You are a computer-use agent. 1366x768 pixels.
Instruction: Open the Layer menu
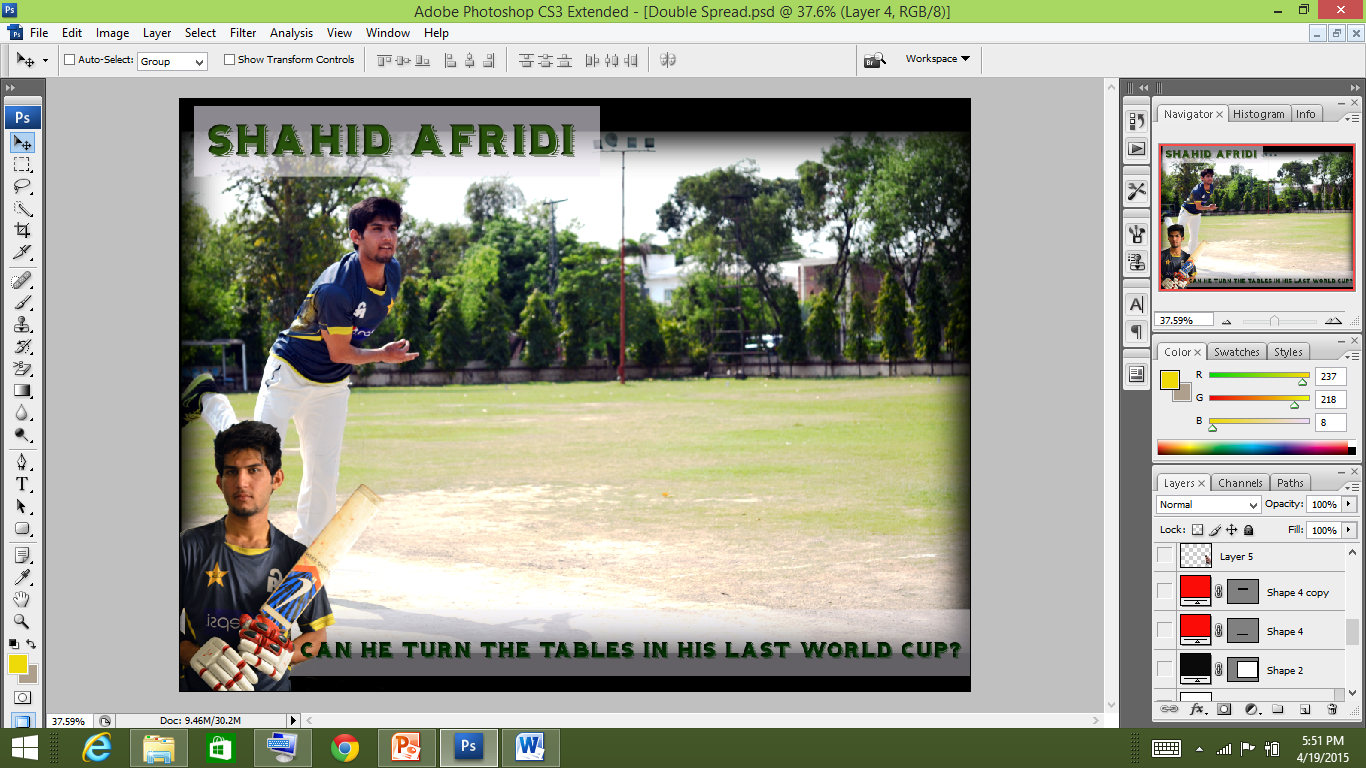[x=157, y=33]
